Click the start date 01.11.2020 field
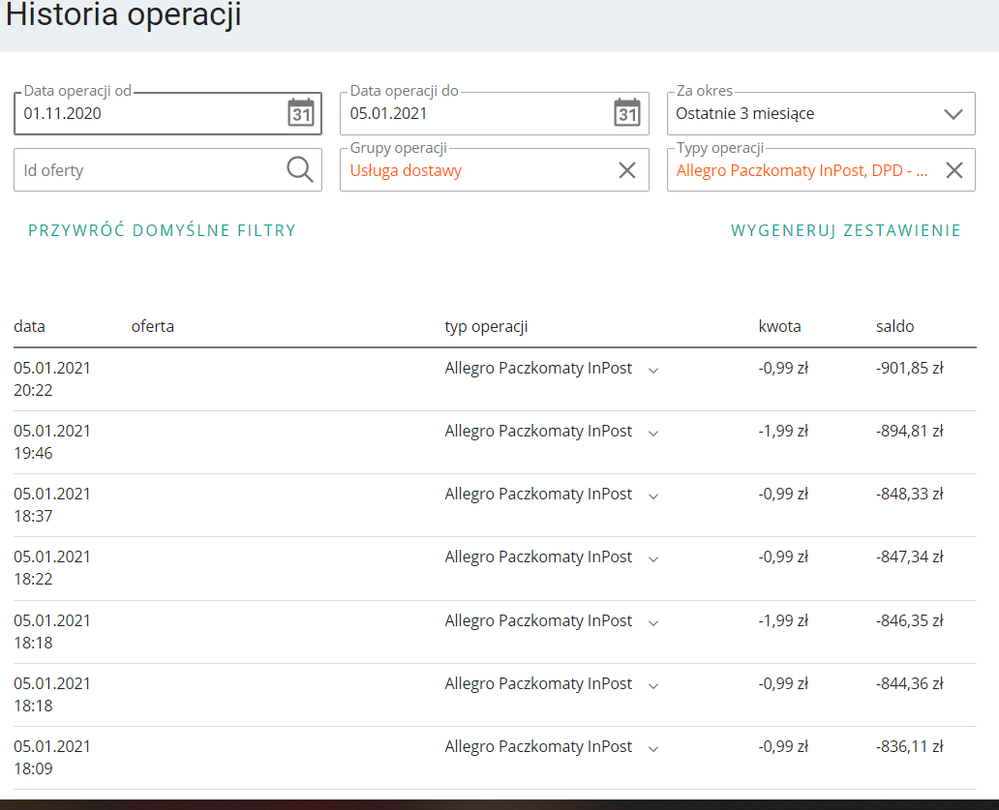Screen dimensions: 999x810 (140, 114)
